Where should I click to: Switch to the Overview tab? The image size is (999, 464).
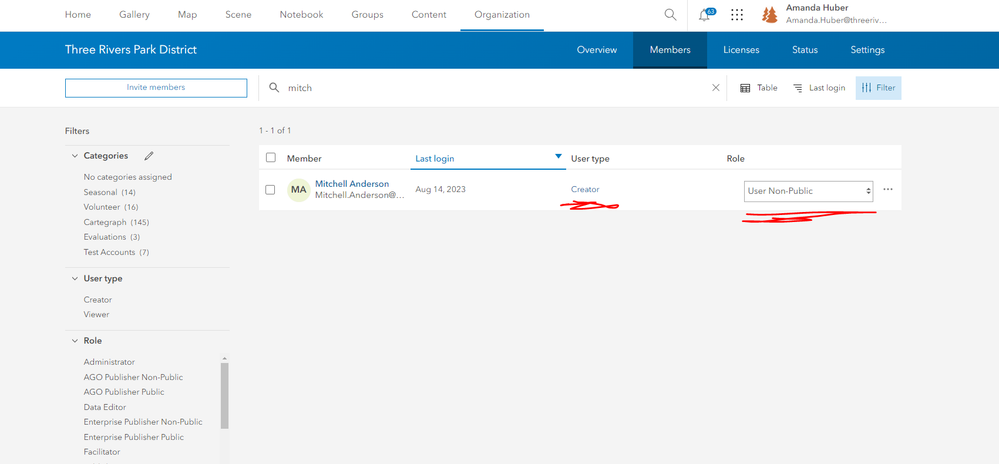(x=597, y=50)
